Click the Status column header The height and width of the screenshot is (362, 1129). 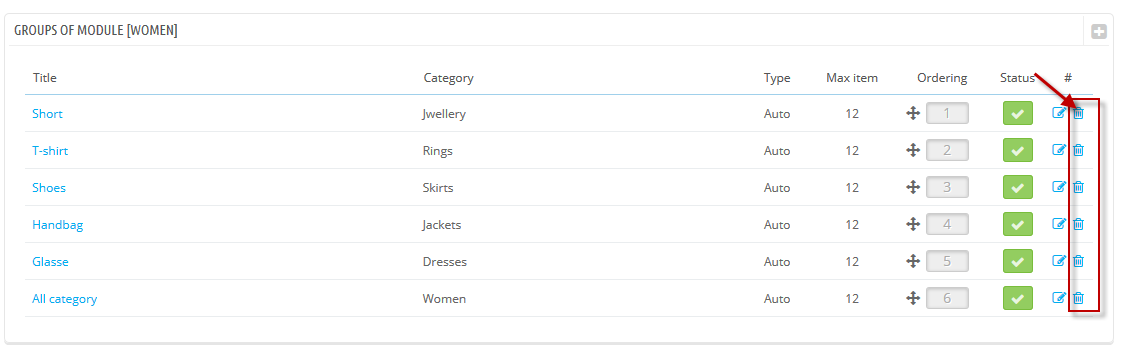pyautogui.click(x=1017, y=78)
